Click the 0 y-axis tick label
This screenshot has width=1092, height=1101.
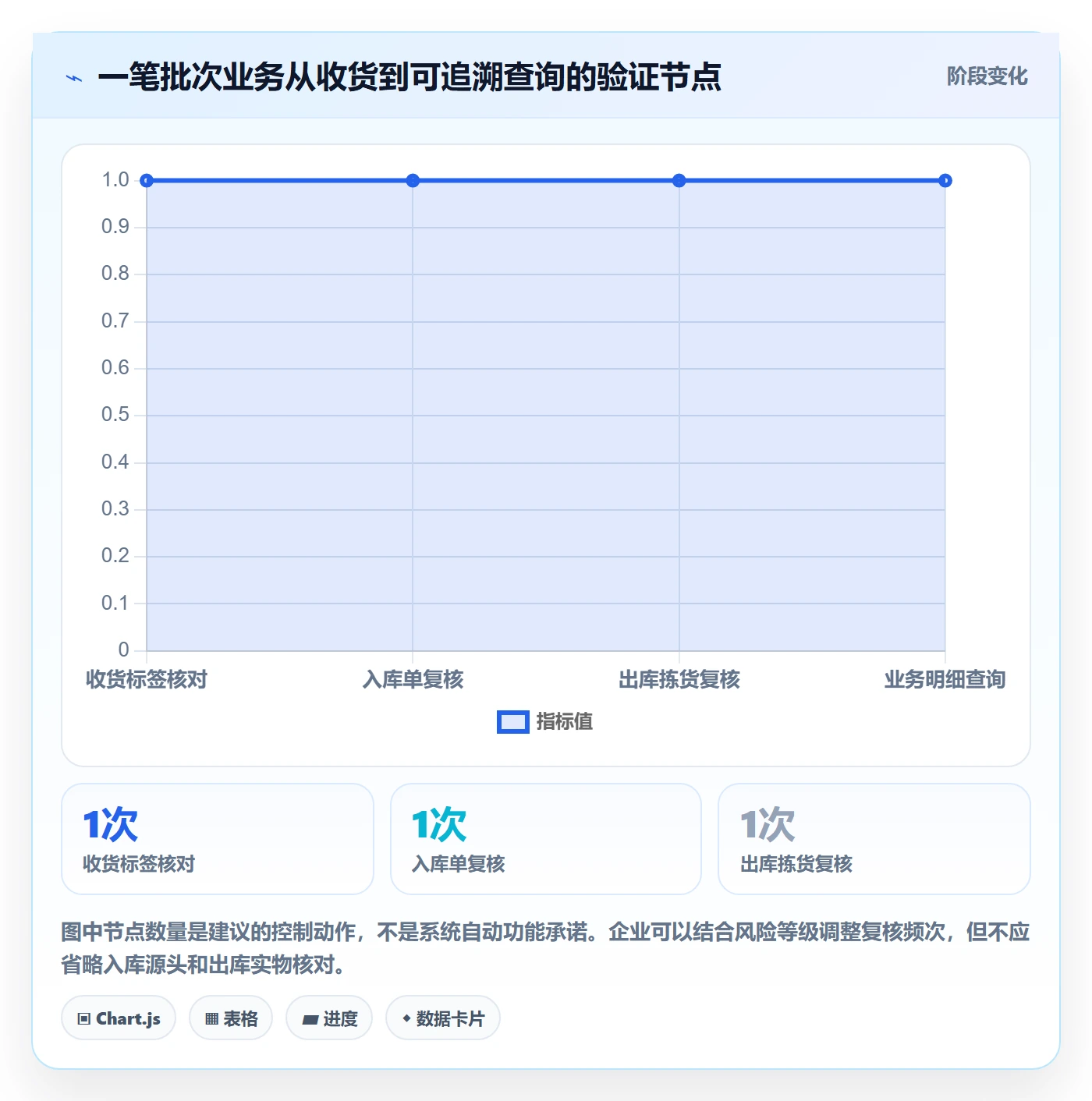coord(124,650)
